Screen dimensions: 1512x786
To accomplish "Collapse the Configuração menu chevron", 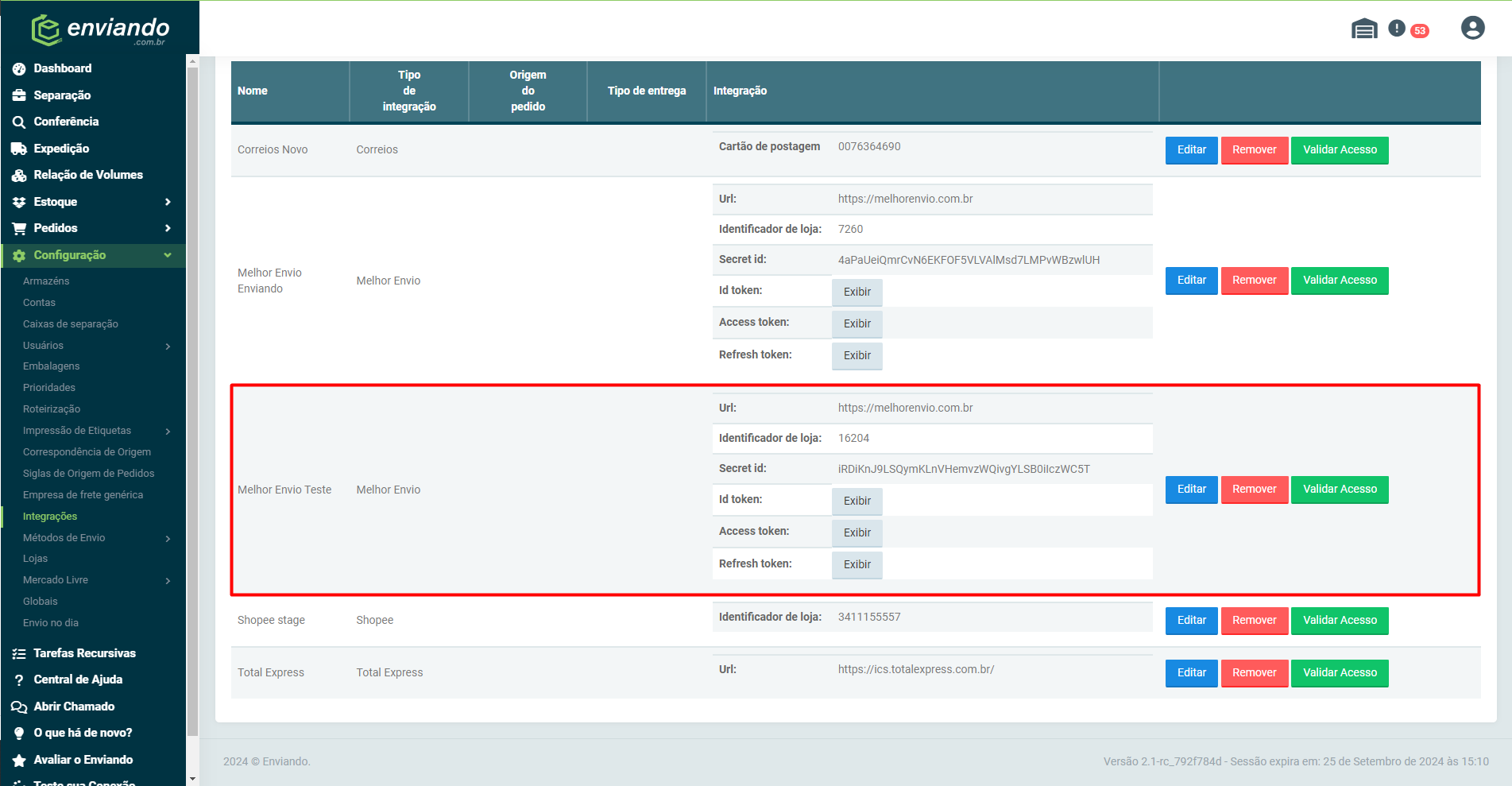I will click(x=168, y=255).
